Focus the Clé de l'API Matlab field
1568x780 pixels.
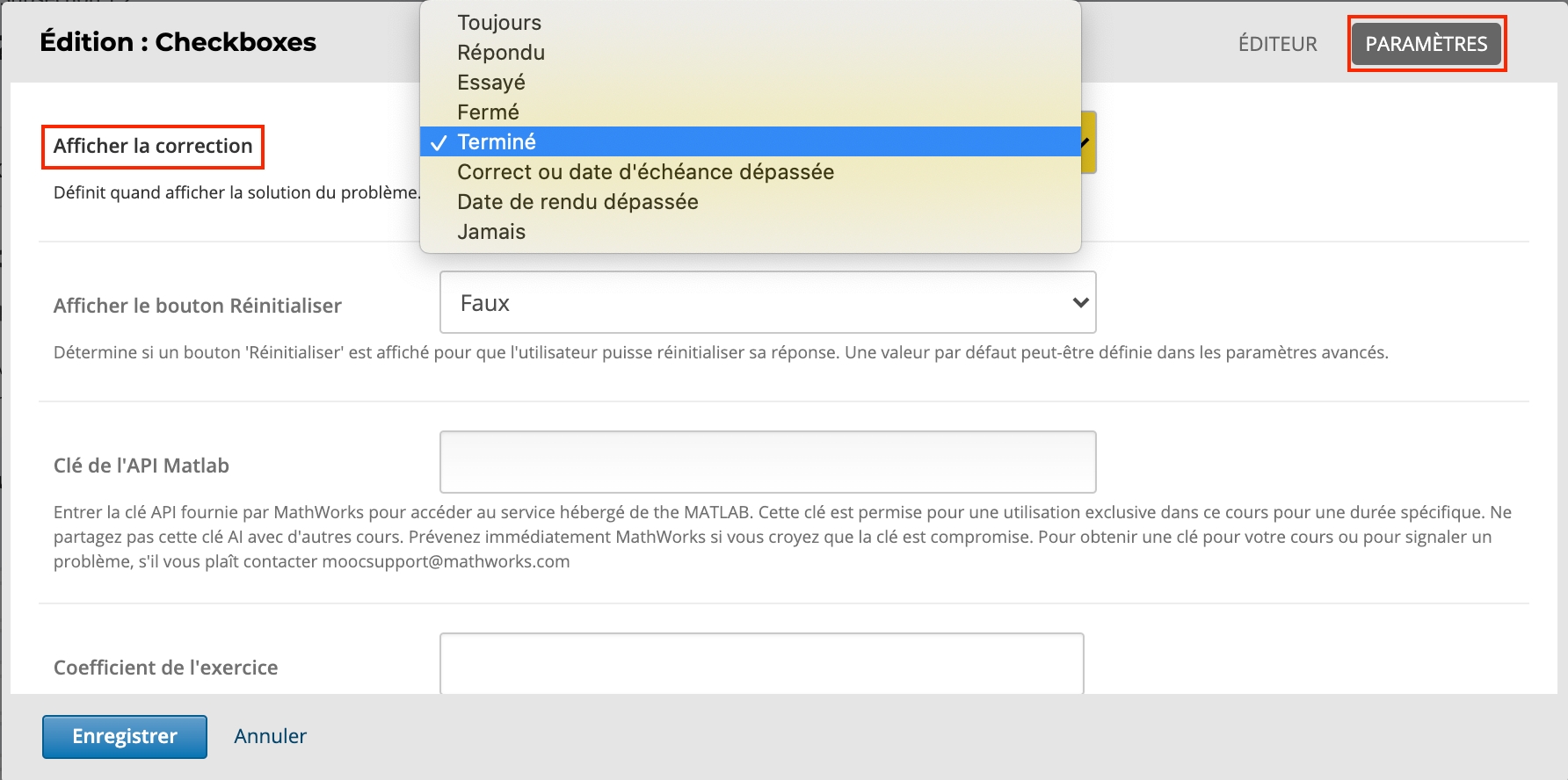click(x=767, y=462)
